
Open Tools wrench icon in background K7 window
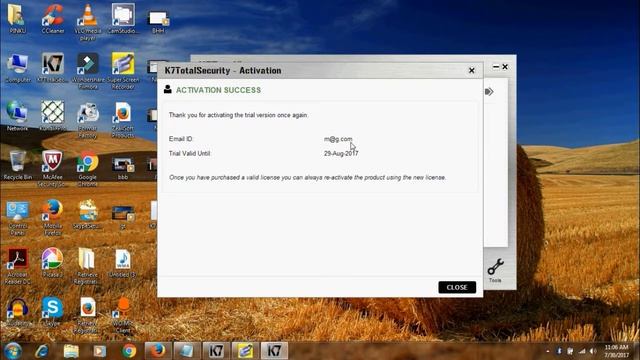495,270
